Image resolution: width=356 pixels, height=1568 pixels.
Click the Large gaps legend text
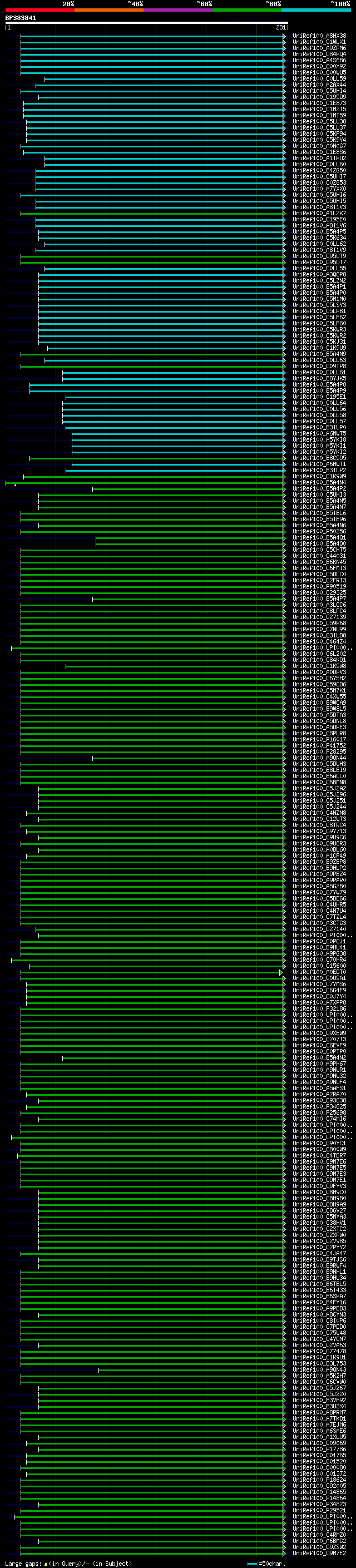tap(67, 1563)
